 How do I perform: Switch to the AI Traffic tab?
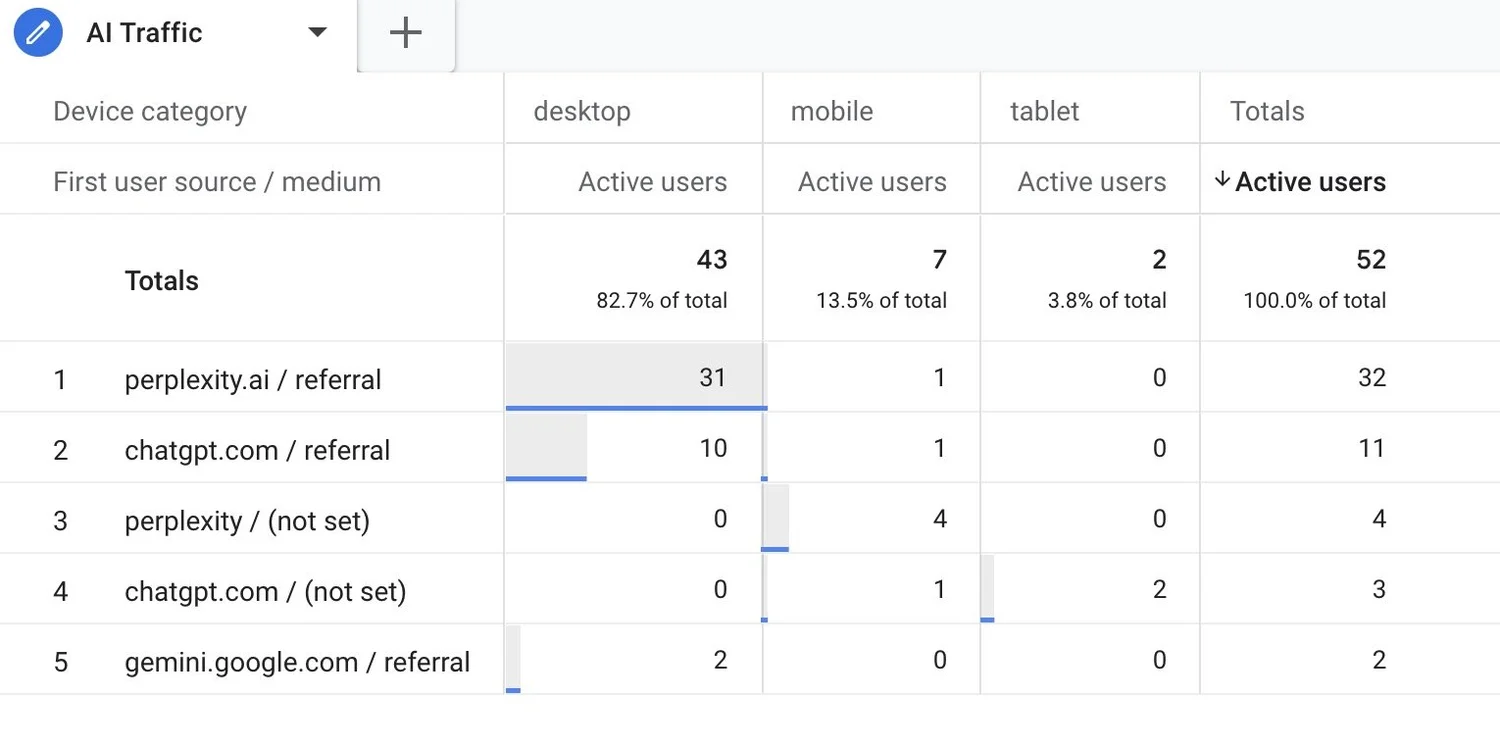click(143, 32)
